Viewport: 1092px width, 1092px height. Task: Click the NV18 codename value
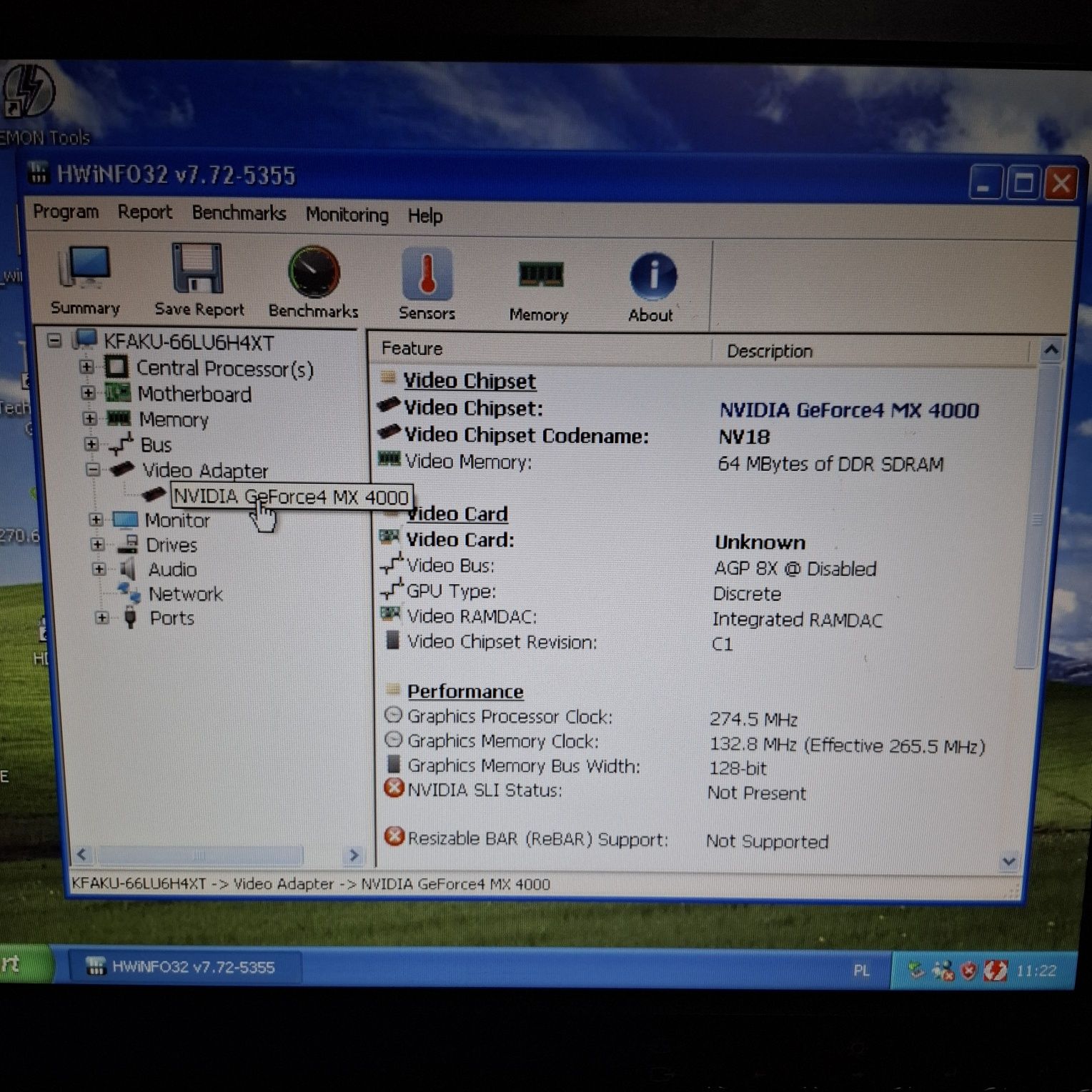point(744,437)
